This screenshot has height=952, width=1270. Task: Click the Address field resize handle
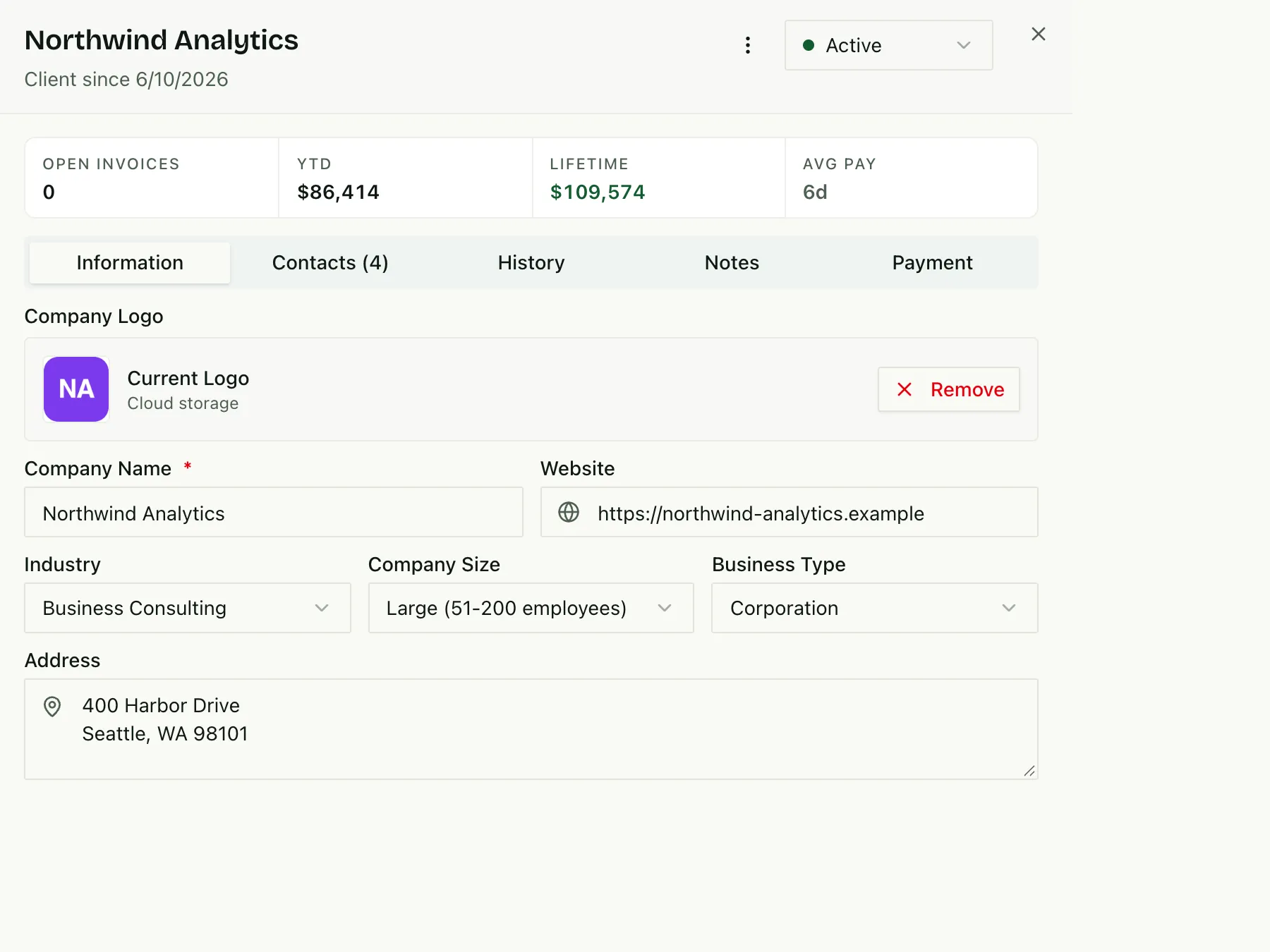[x=1029, y=771]
